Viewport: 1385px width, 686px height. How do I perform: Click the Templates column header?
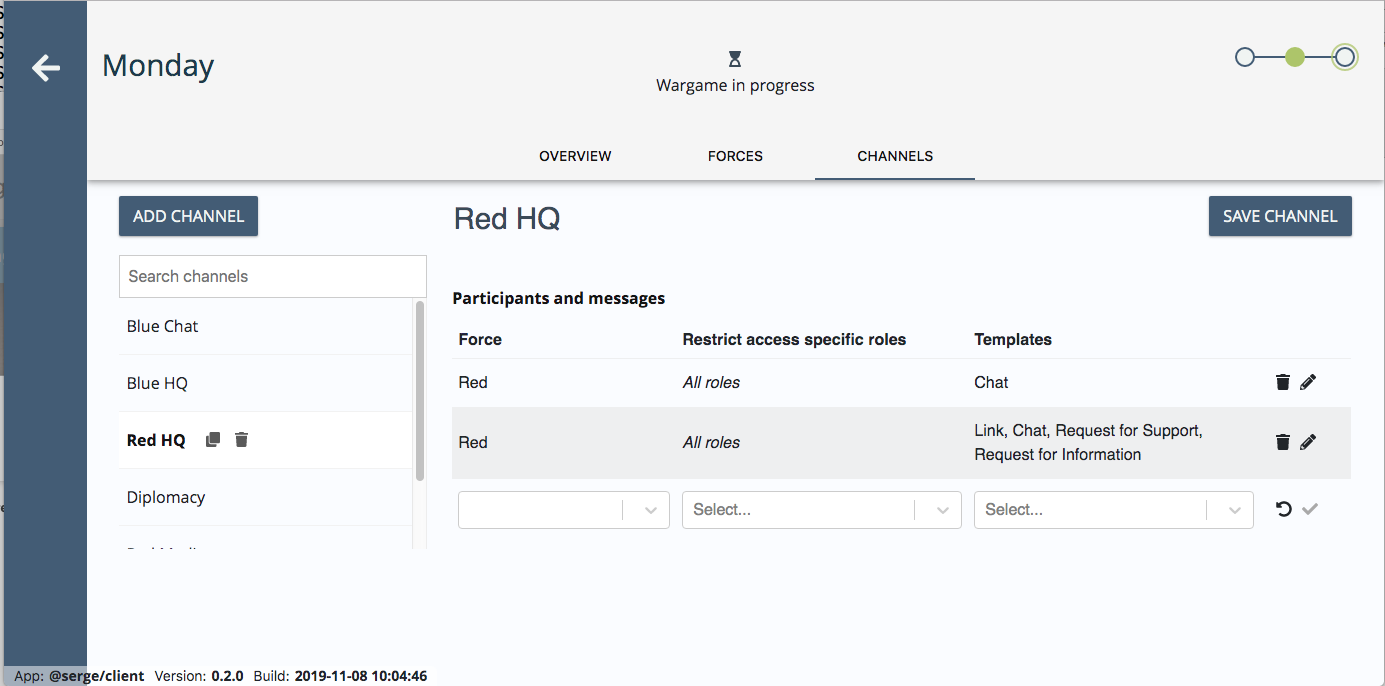coord(1013,339)
